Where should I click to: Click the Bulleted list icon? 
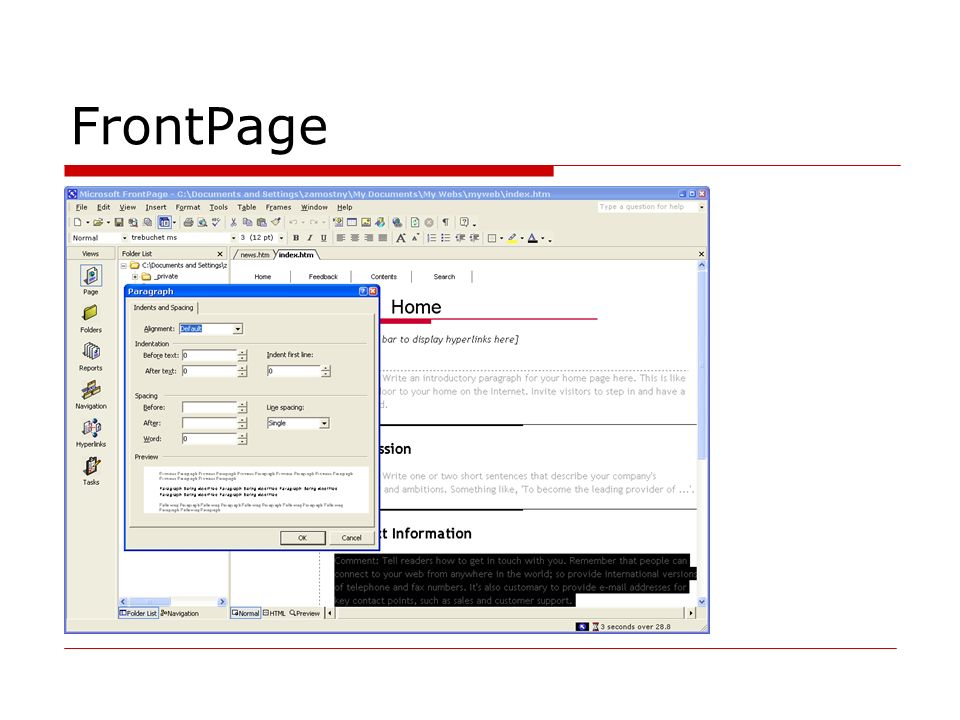click(x=446, y=238)
